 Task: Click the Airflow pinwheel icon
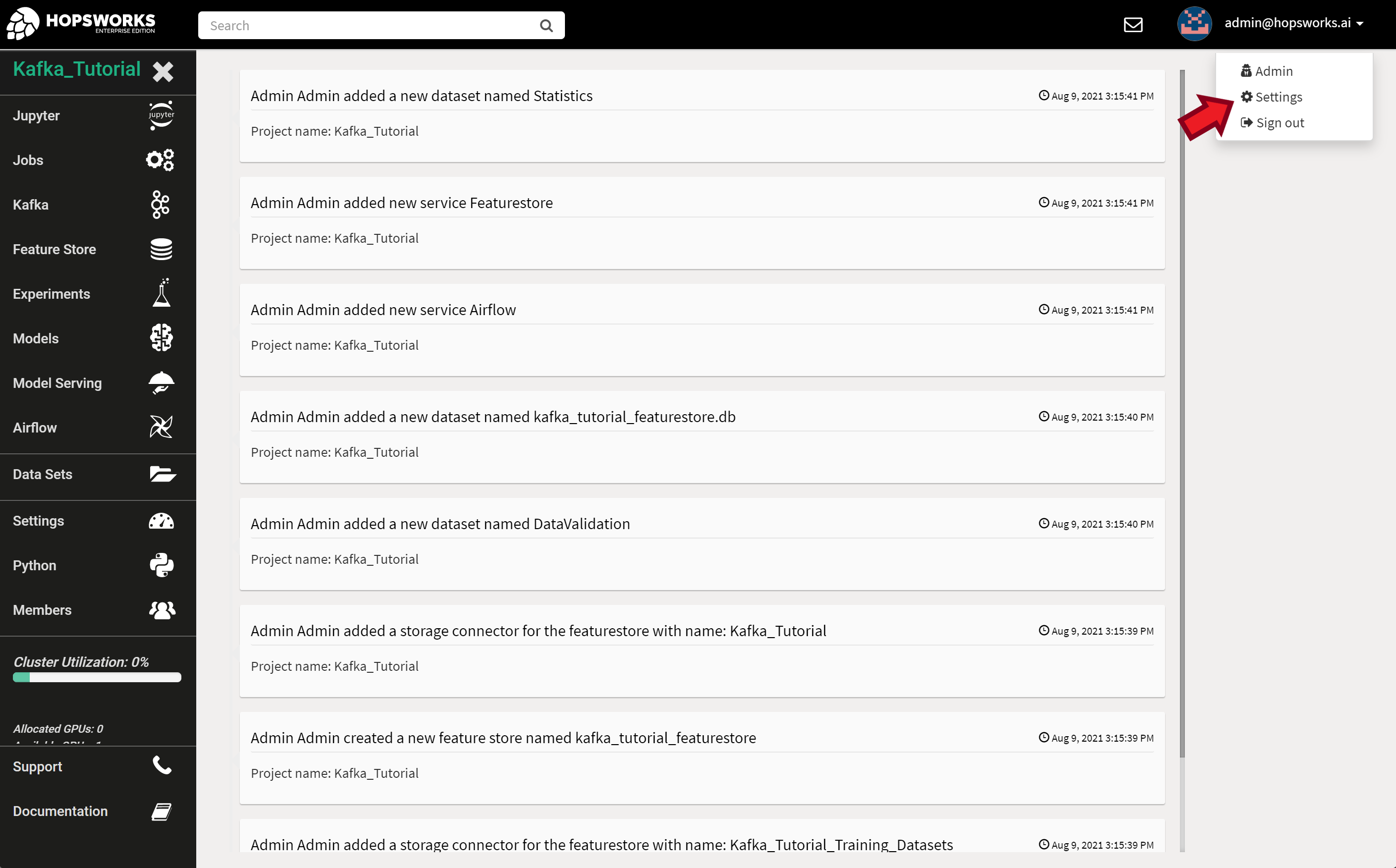[x=162, y=427]
